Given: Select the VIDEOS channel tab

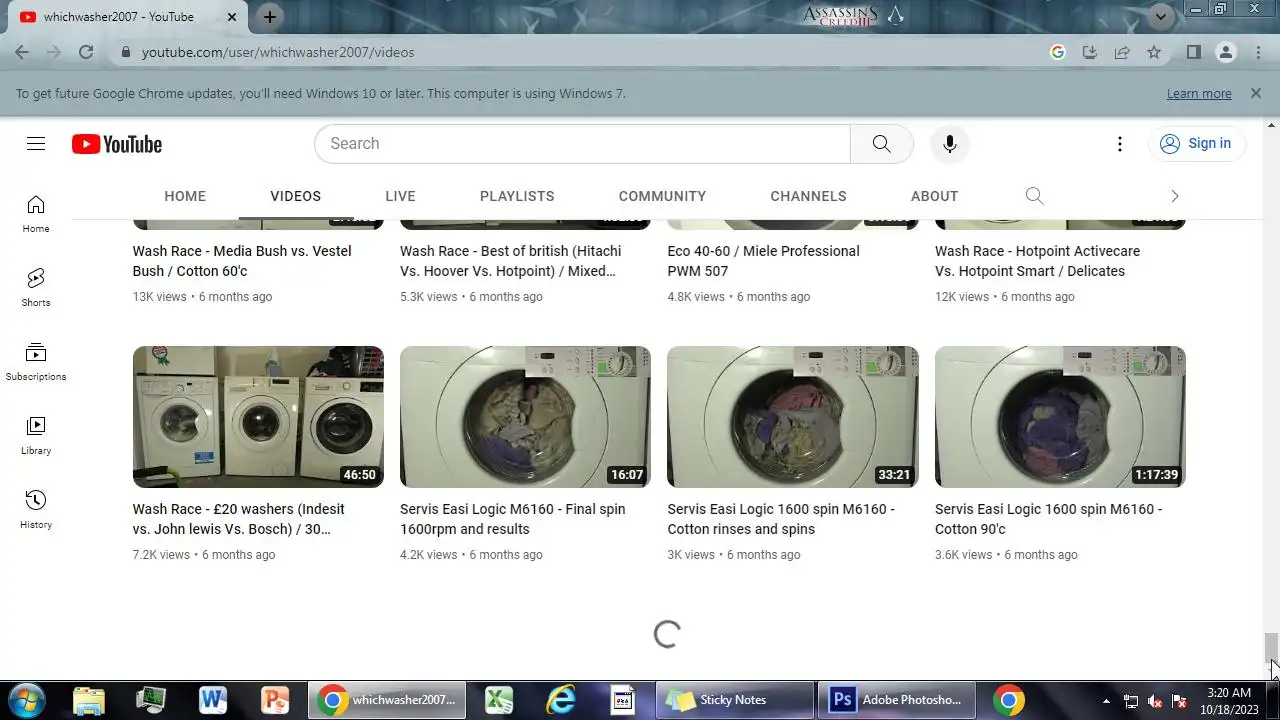Looking at the screenshot, I should point(295,196).
